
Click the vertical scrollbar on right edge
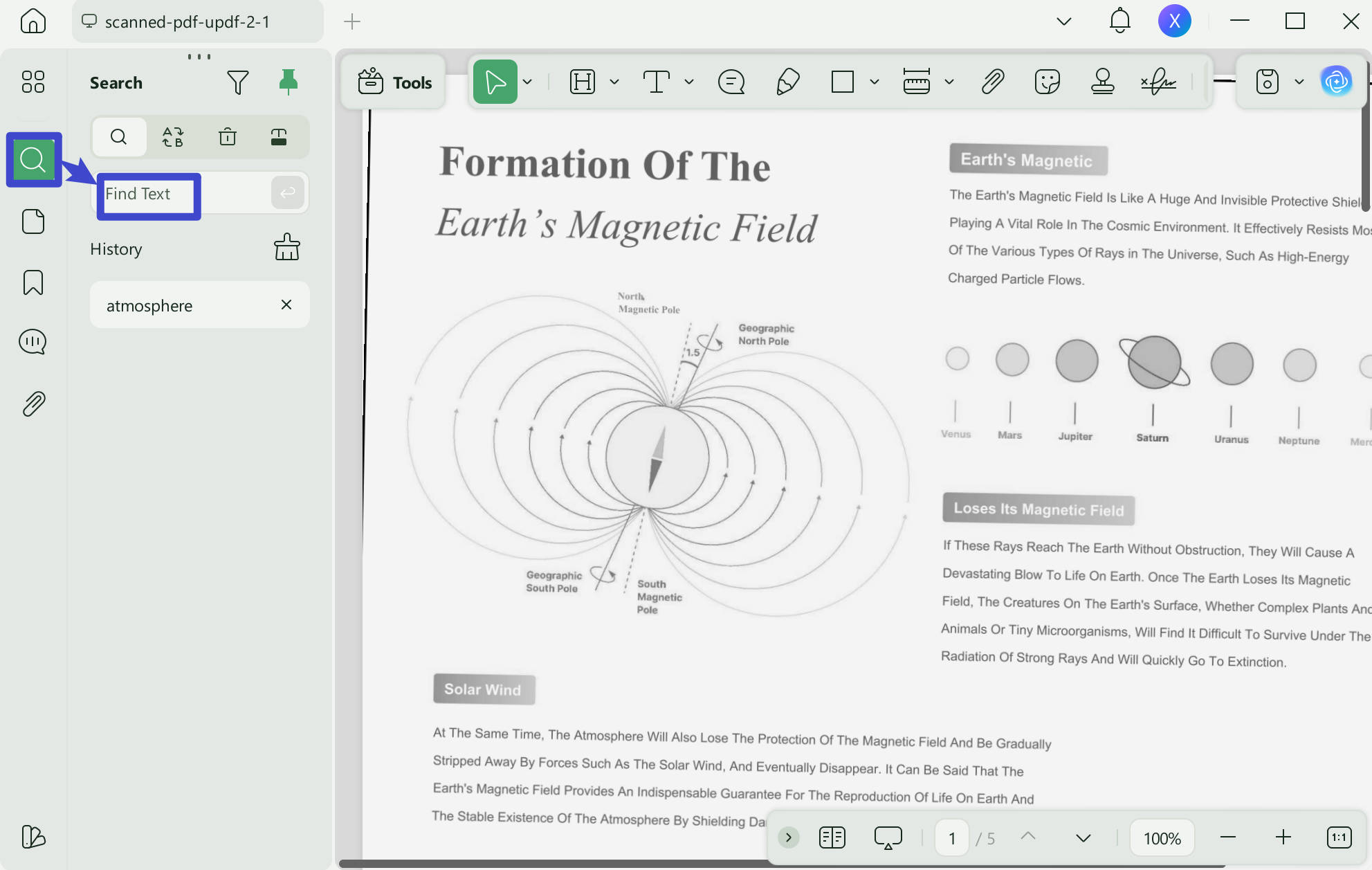coord(1366,135)
